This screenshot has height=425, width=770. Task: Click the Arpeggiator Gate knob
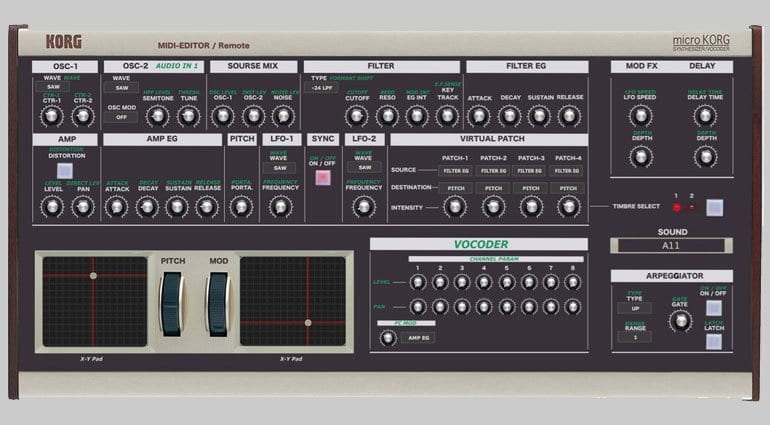(x=680, y=321)
